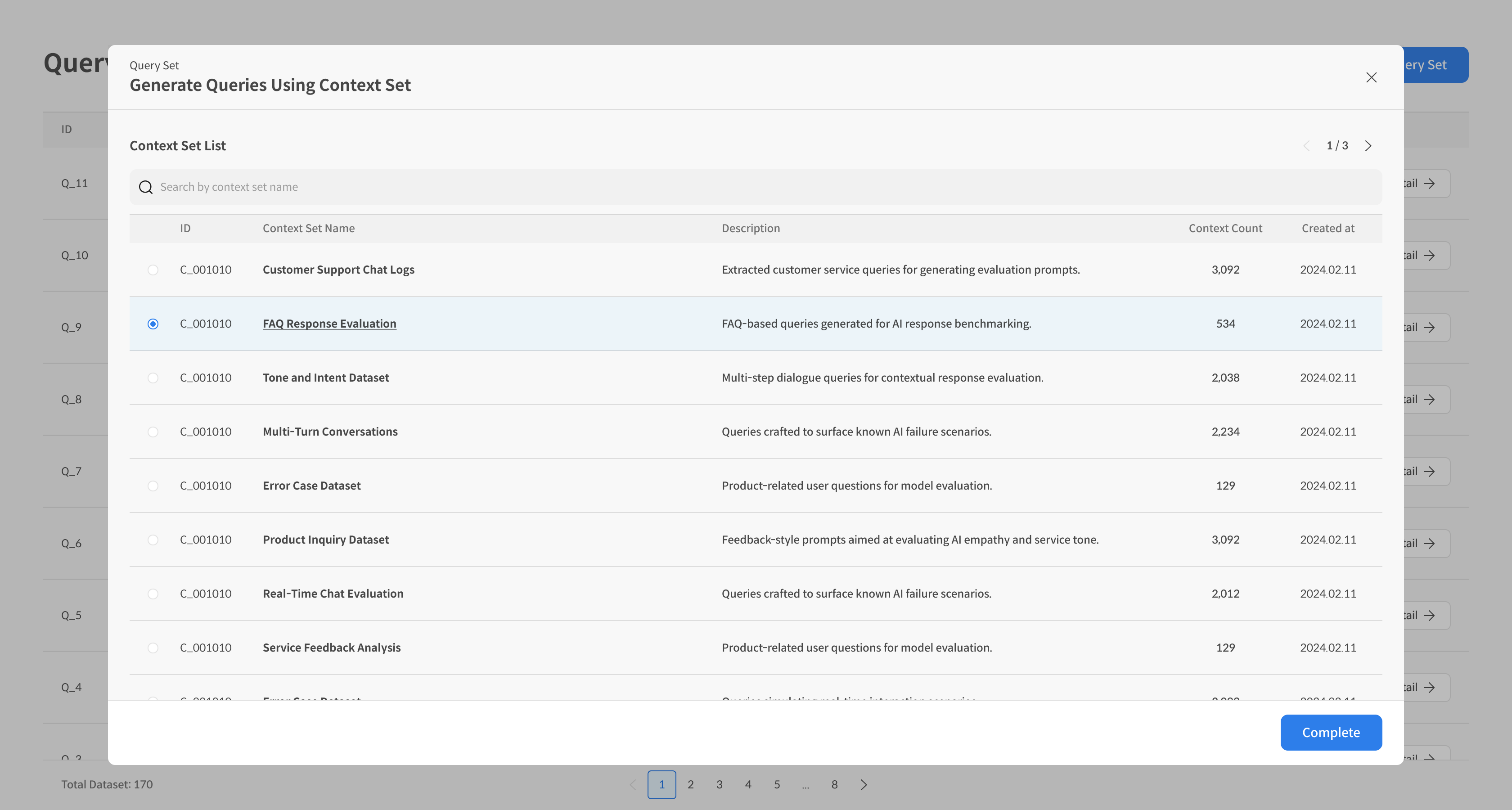The width and height of the screenshot is (1512, 810).
Task: Focus the context set name search field
Action: tap(763, 187)
